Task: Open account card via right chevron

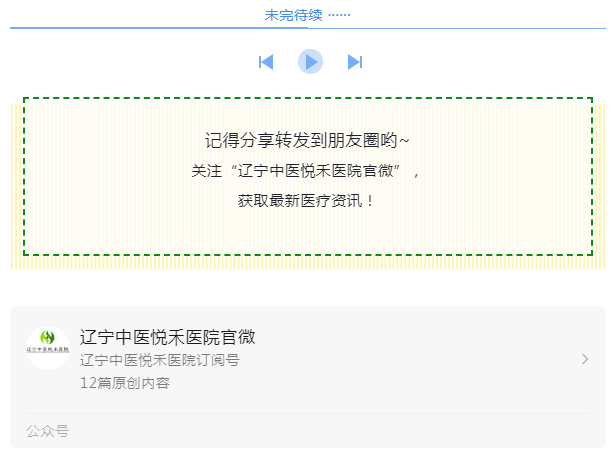Action: (x=585, y=359)
